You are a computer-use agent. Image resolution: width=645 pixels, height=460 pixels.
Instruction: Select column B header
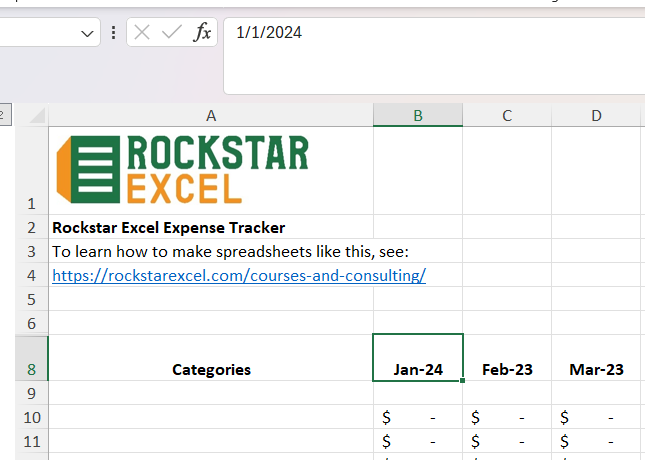418,115
